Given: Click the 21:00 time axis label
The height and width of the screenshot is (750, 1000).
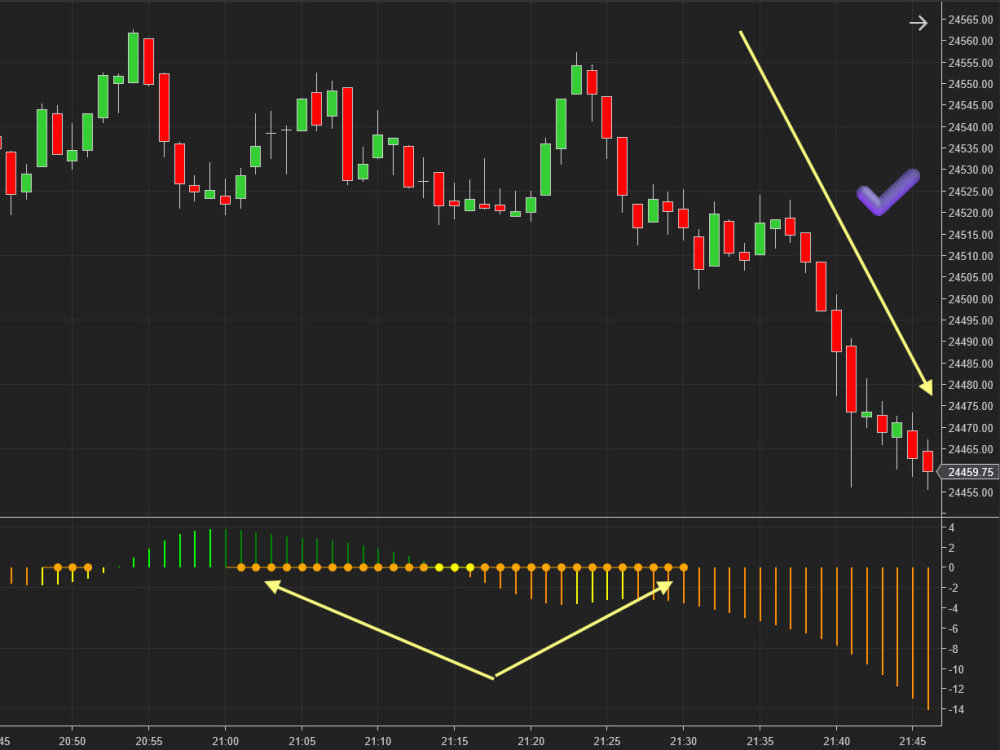Looking at the screenshot, I should pyautogui.click(x=225, y=741).
